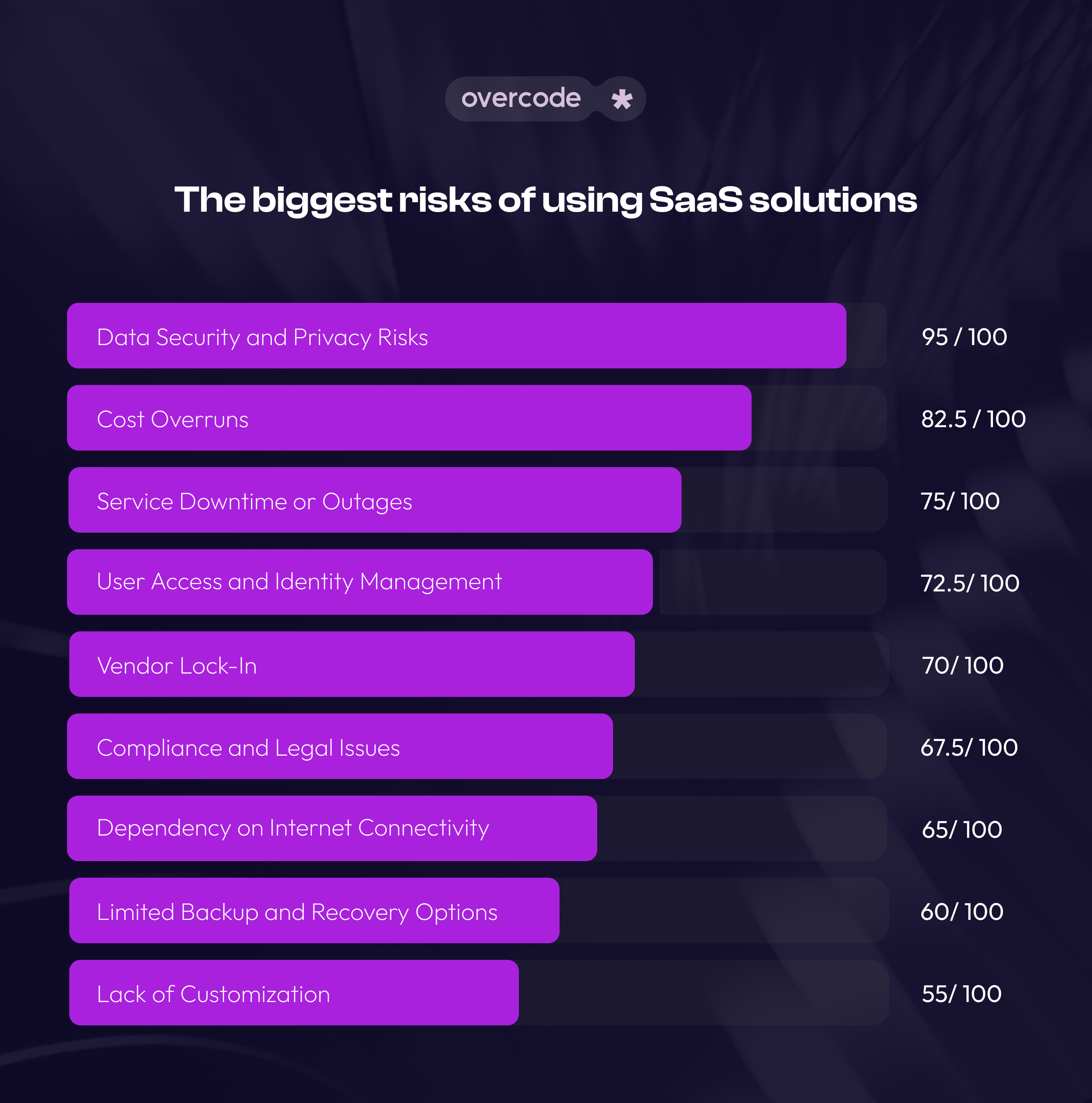Click the 55/ 100 score value
1092x1103 pixels.
(x=962, y=995)
